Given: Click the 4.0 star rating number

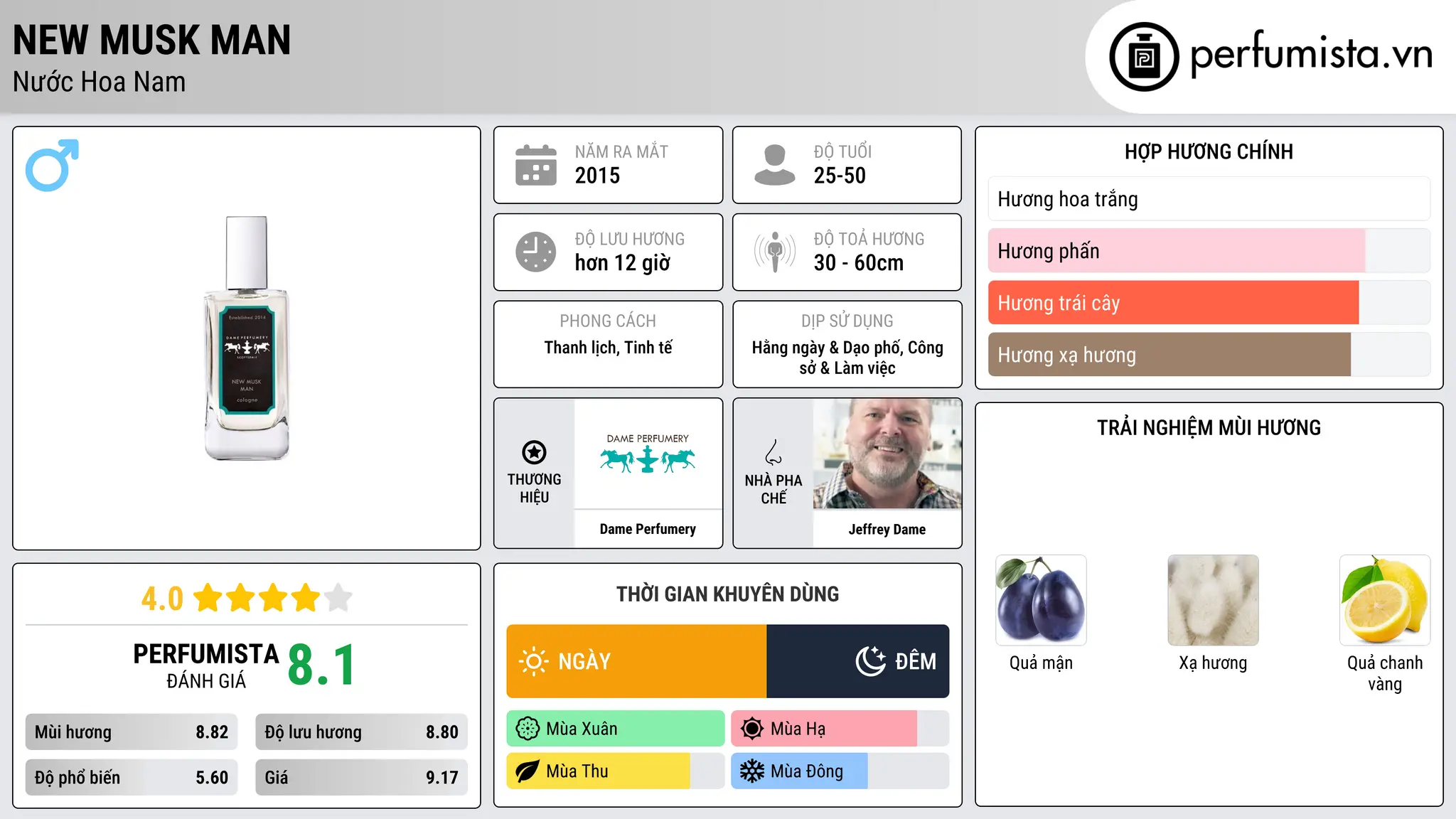Looking at the screenshot, I should point(162,599).
